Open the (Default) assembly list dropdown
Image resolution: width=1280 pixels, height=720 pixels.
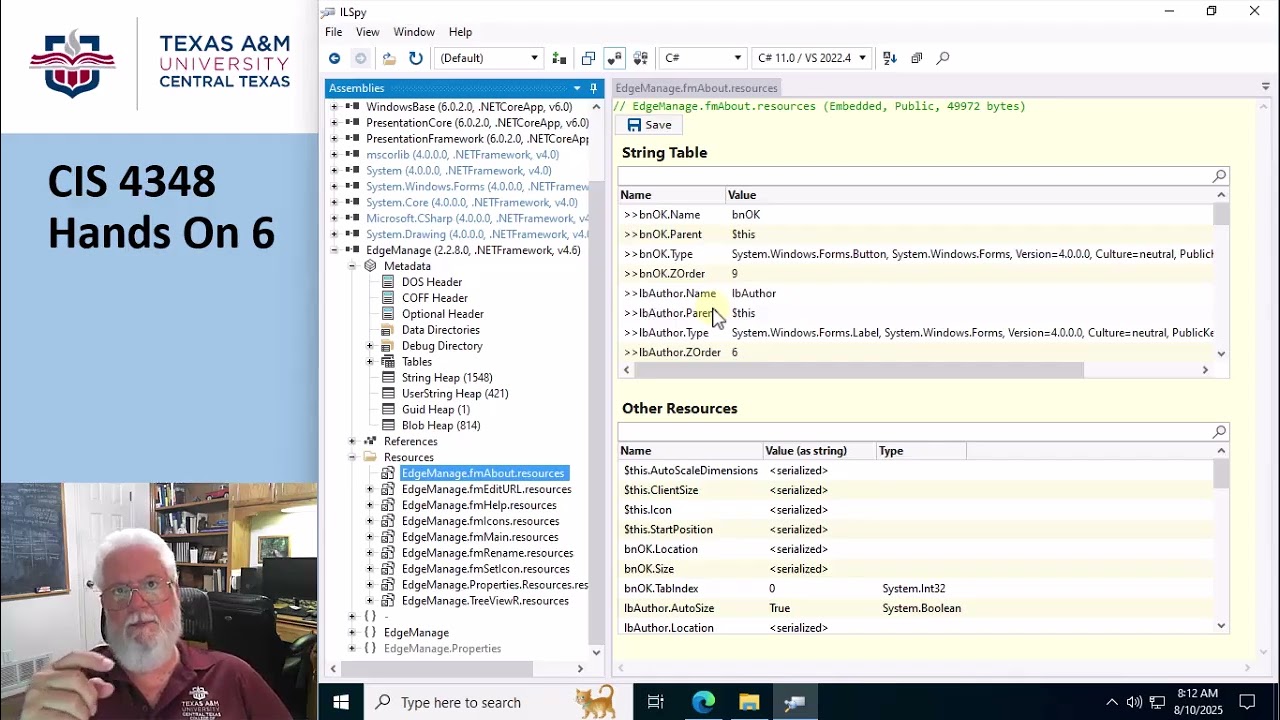point(489,58)
